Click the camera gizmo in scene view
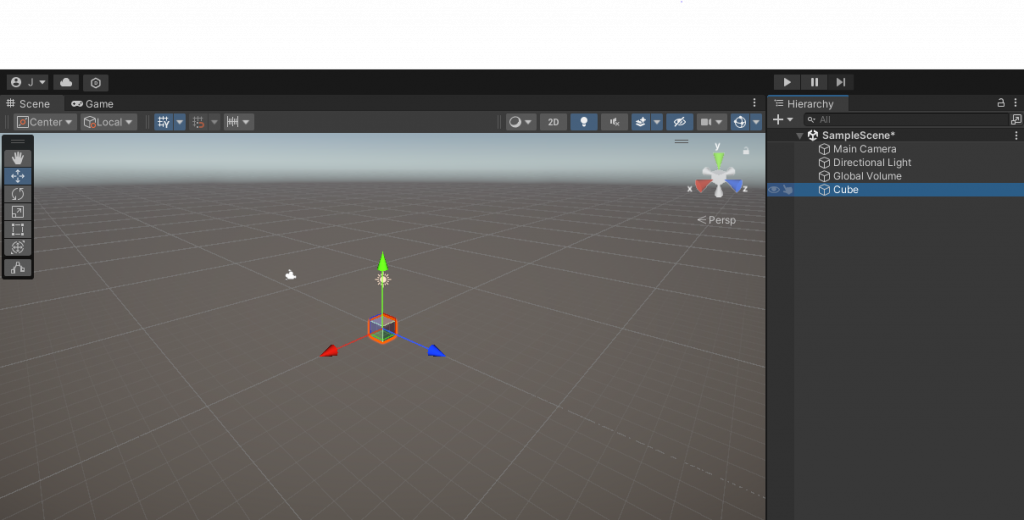Image resolution: width=1024 pixels, height=520 pixels. (291, 275)
